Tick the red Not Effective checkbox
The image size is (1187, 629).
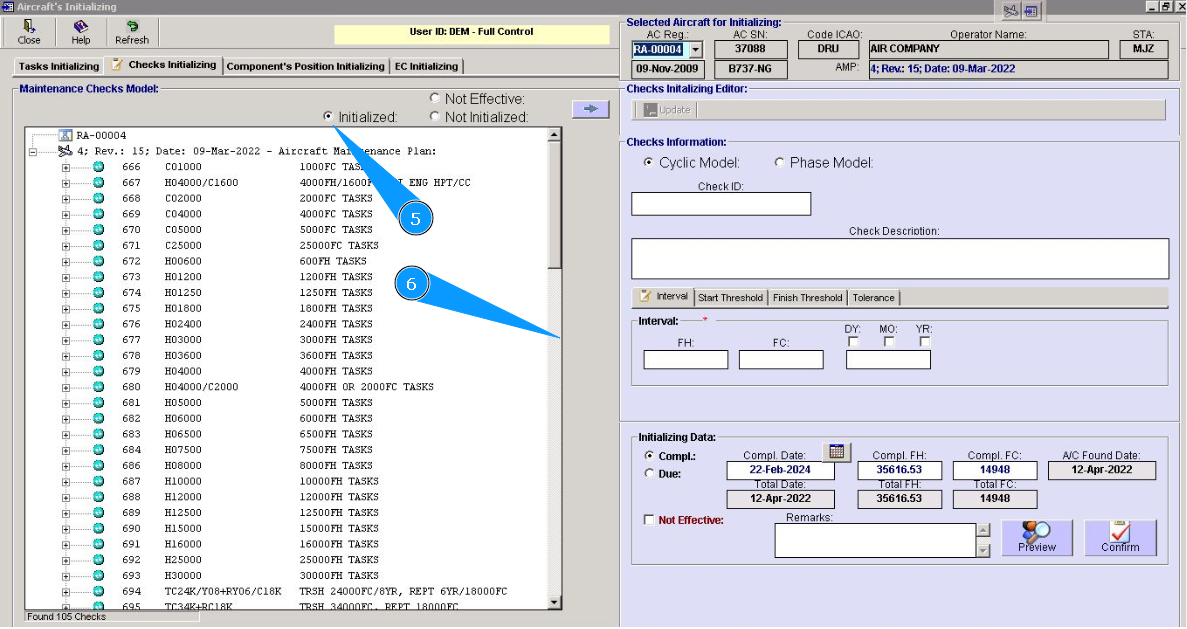tap(650, 520)
